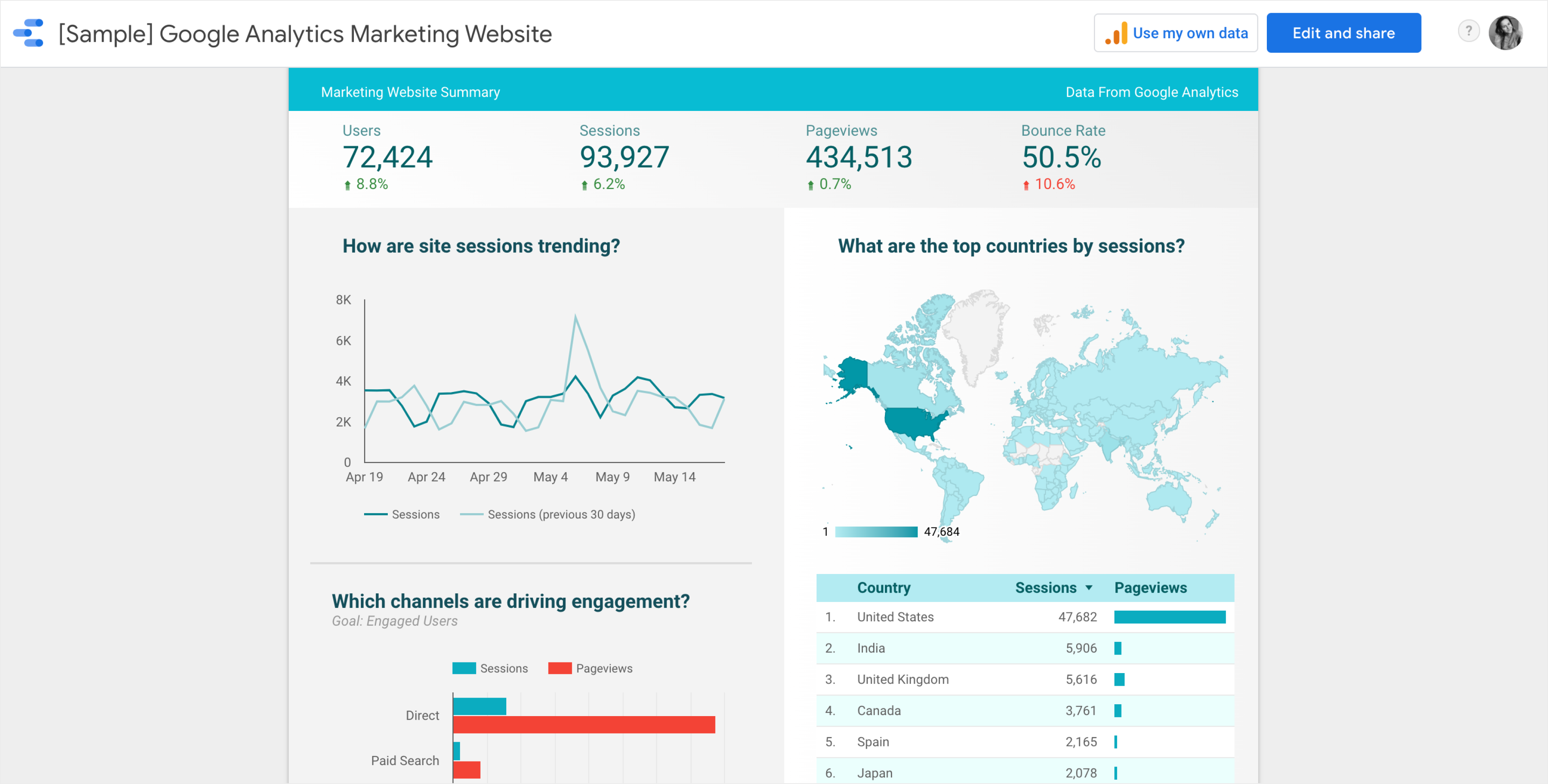Click the Sessions scorecard value 93,927

[624, 158]
